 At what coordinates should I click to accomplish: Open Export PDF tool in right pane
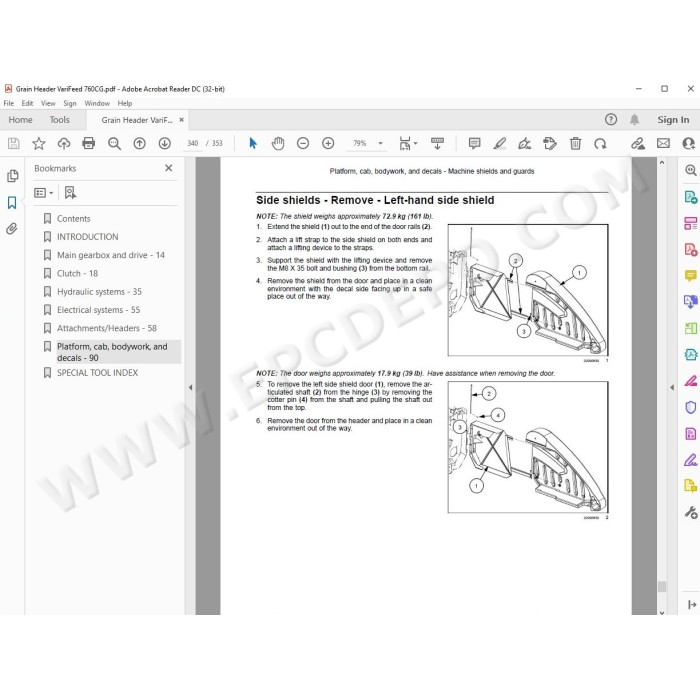(690, 197)
